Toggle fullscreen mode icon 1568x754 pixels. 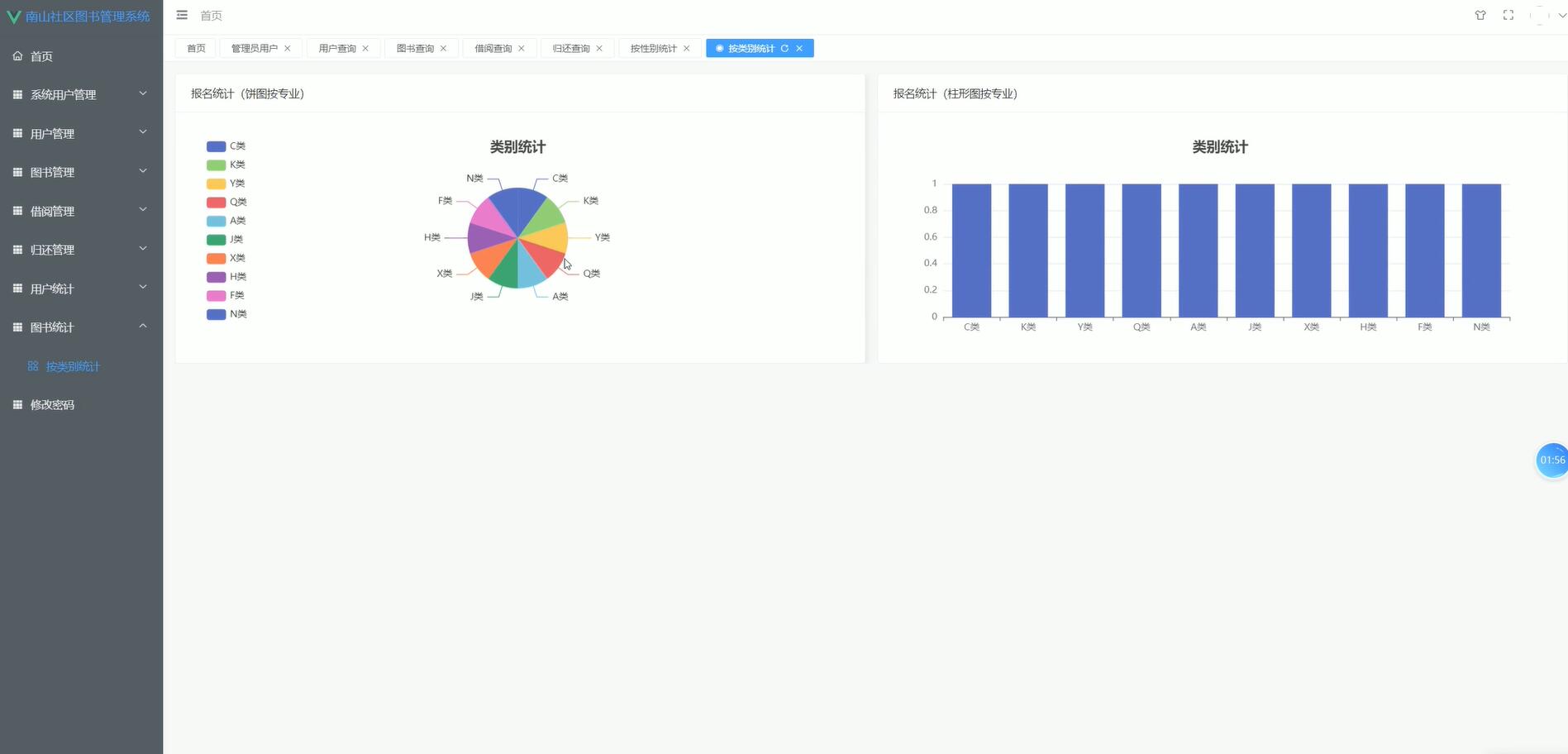[1508, 15]
